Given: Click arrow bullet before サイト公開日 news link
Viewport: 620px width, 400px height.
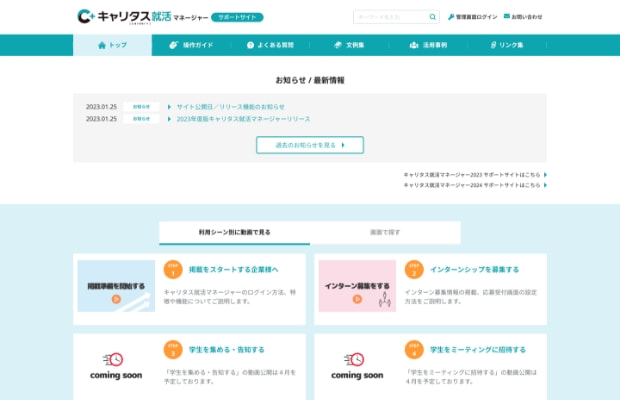Looking at the screenshot, I should point(169,107).
